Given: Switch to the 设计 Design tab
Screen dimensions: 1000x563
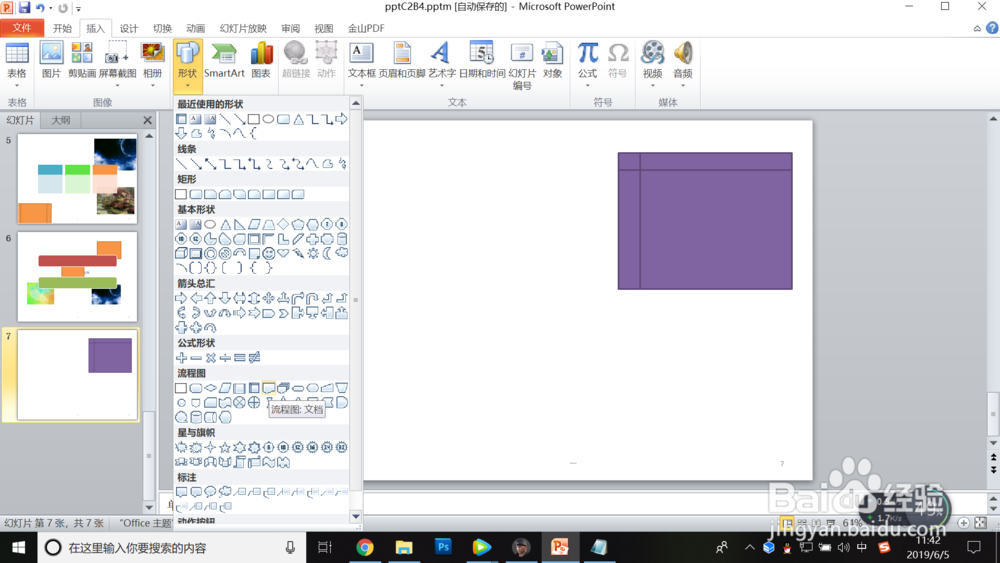Looking at the screenshot, I should click(x=129, y=28).
